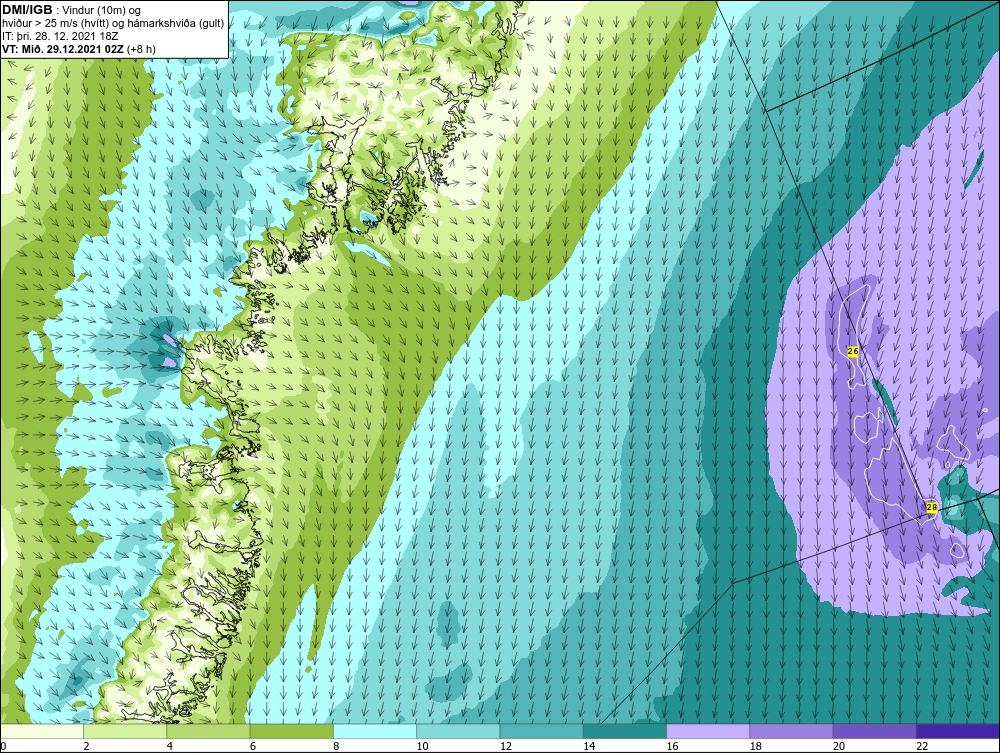
Task: Click the DMI/IGB title text
Action: click(27, 10)
